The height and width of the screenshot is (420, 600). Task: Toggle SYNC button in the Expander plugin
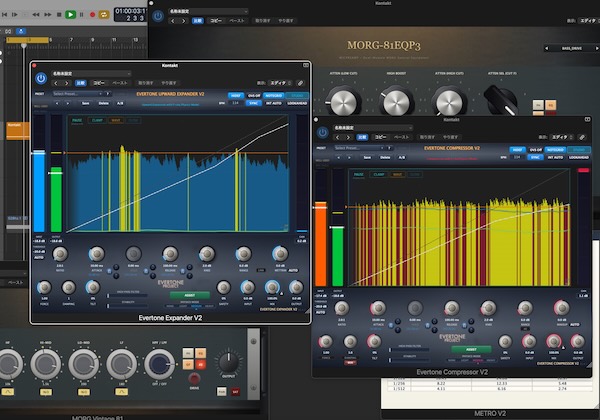point(253,103)
